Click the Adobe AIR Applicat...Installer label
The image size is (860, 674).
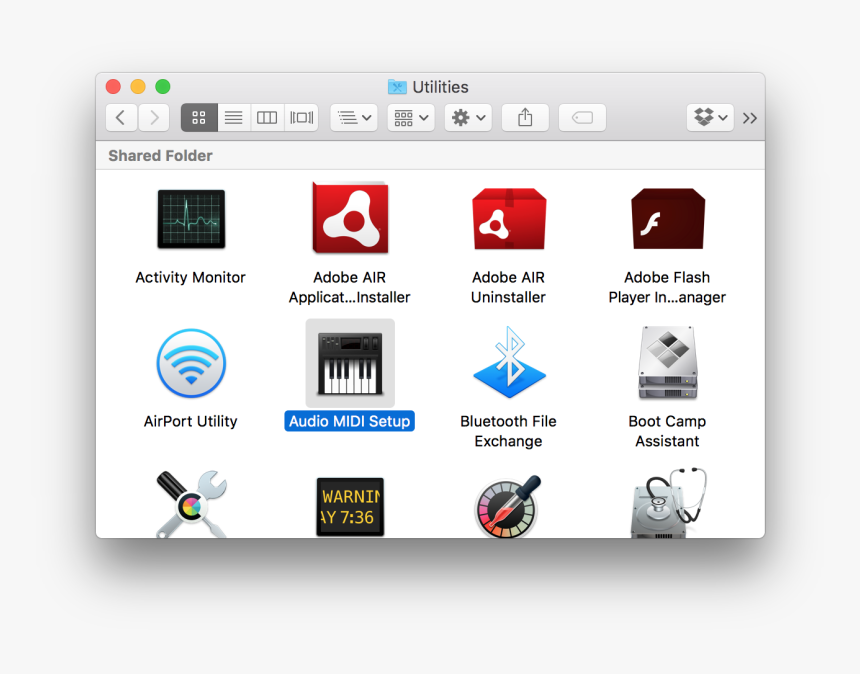pos(349,287)
